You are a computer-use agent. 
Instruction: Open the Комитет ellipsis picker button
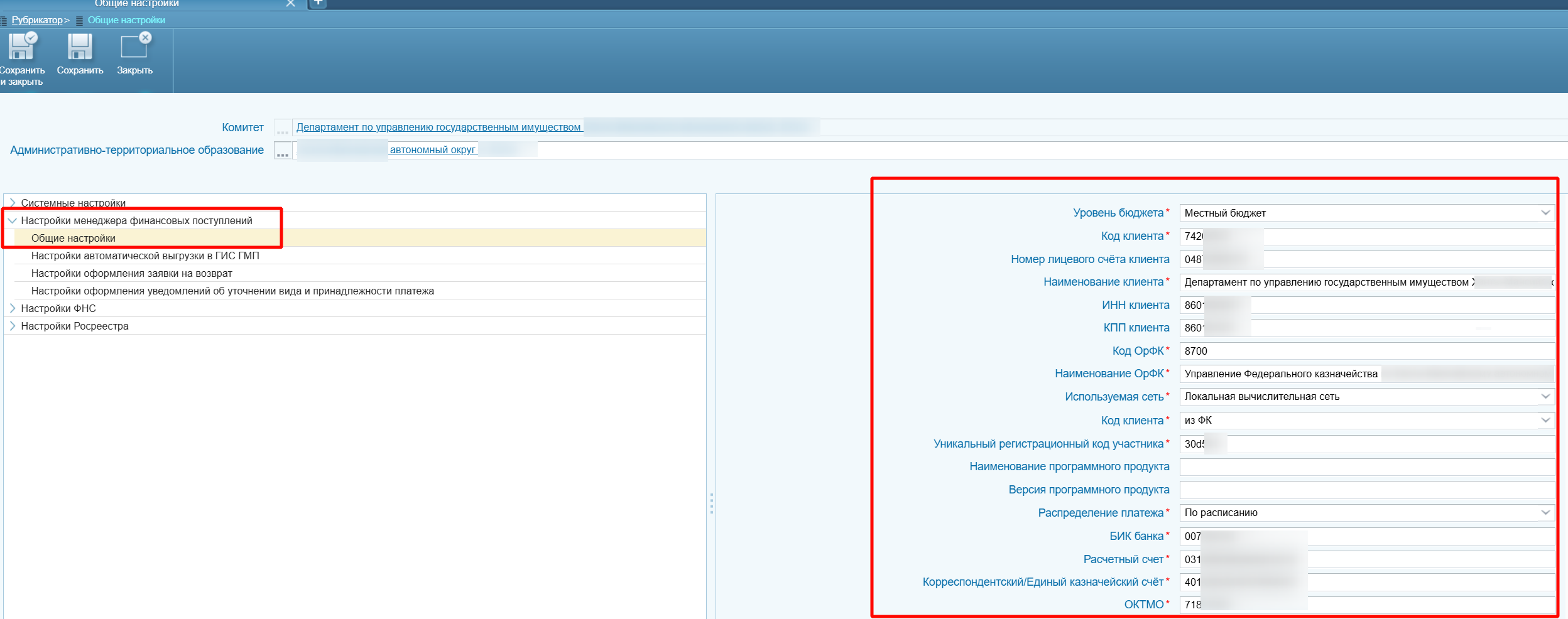[x=283, y=127]
